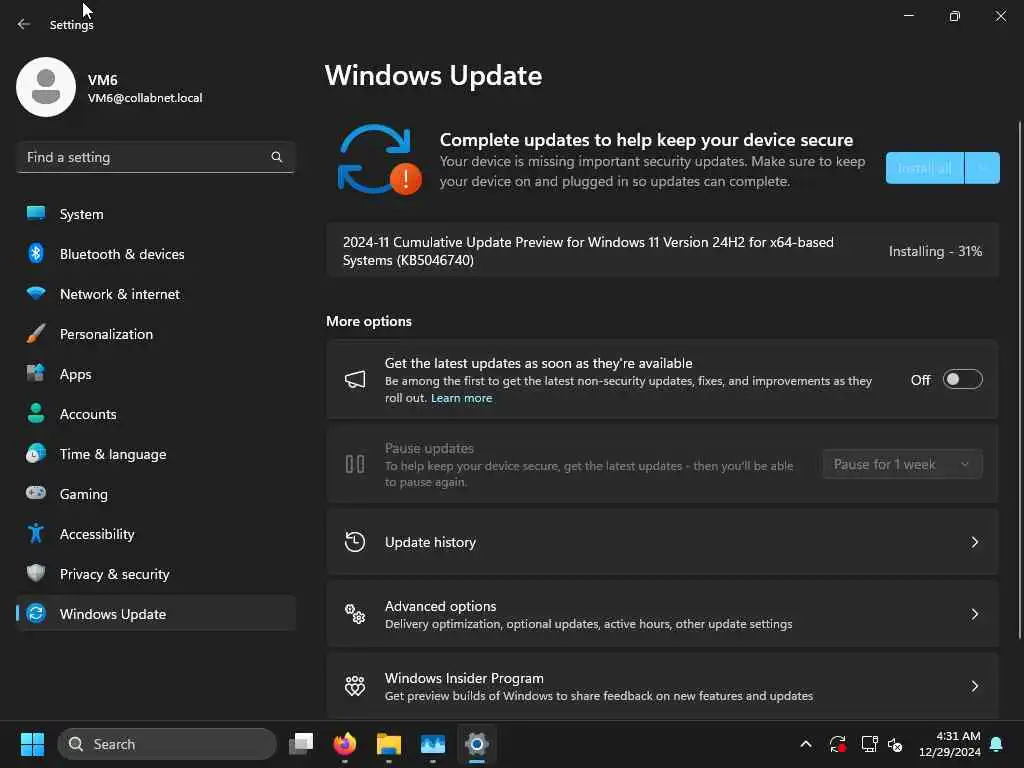The height and width of the screenshot is (768, 1024).
Task: Click the Pause updates icon
Action: pyautogui.click(x=355, y=464)
